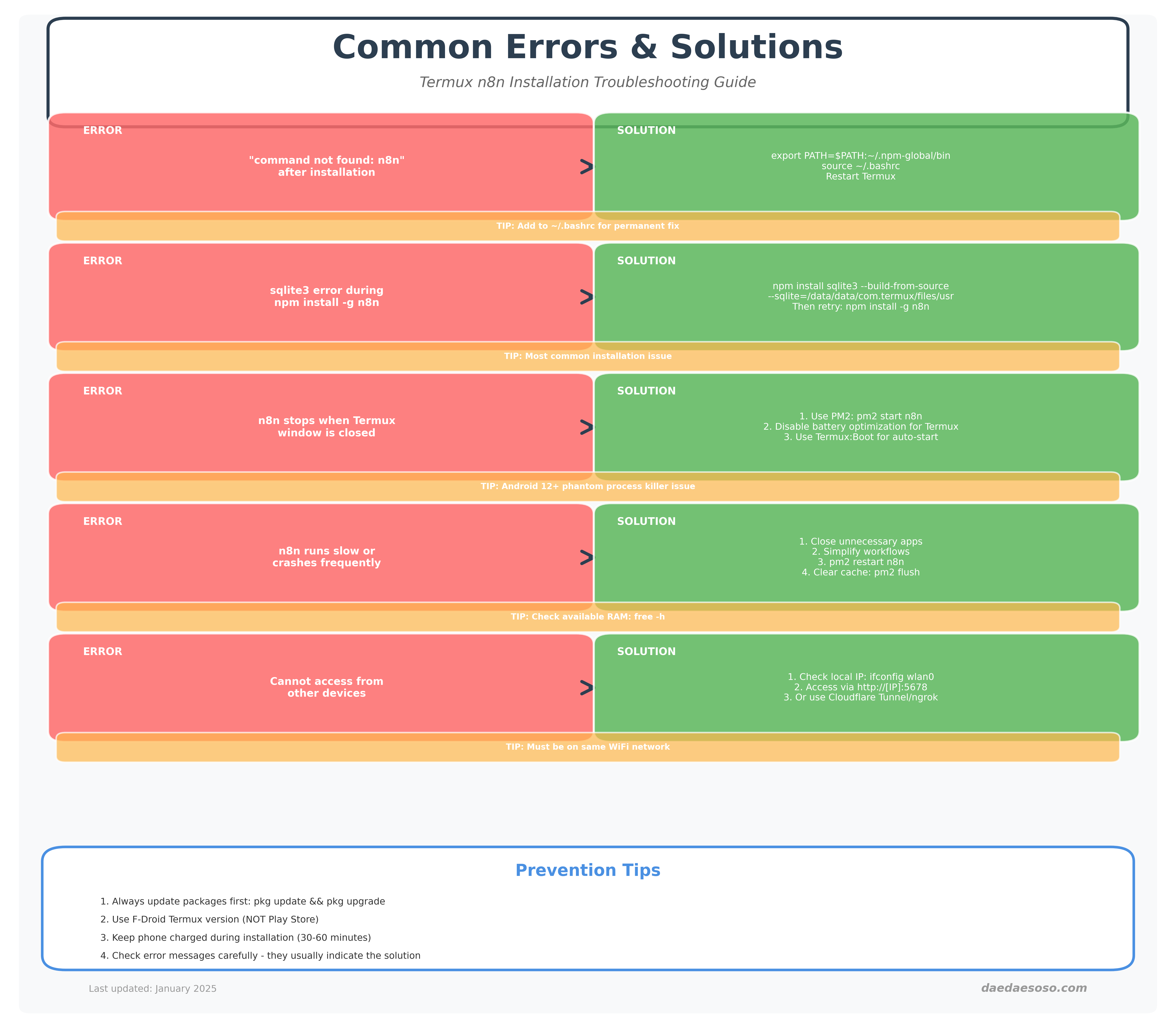The width and height of the screenshot is (1176, 1028).
Task: Click the arrow beside the "runs slow" error
Action: pyautogui.click(x=586, y=558)
